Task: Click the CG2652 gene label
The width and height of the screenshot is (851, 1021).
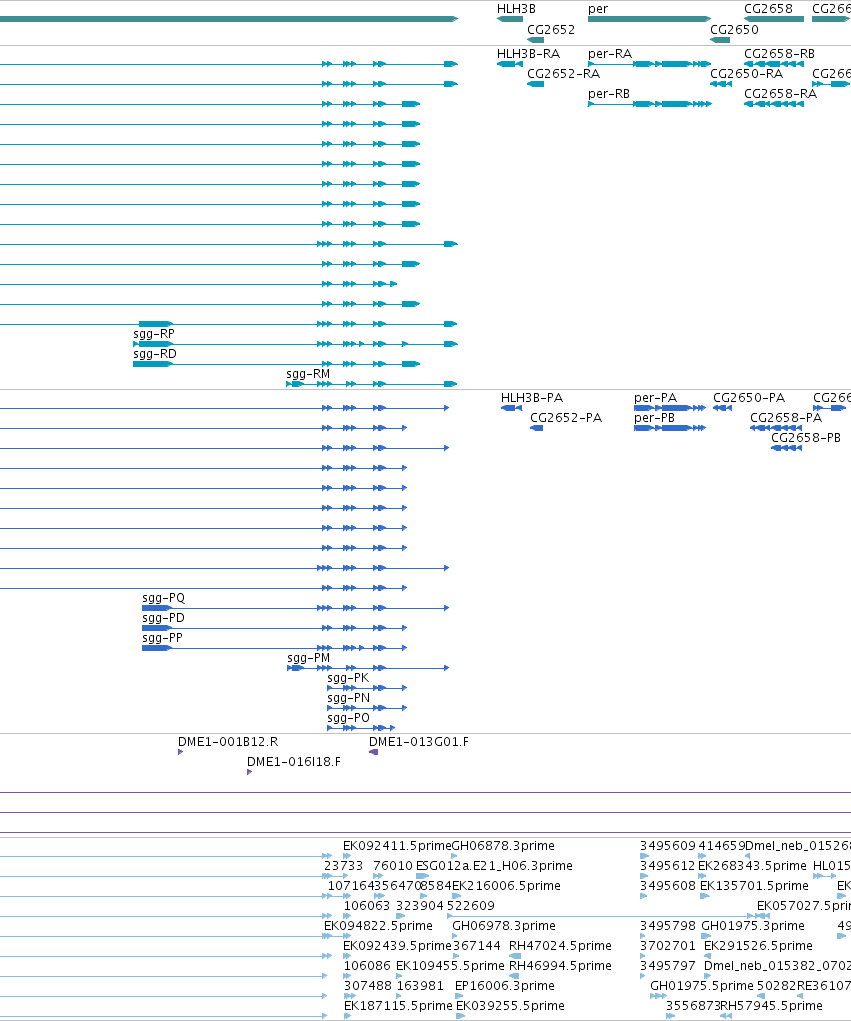Action: point(551,30)
